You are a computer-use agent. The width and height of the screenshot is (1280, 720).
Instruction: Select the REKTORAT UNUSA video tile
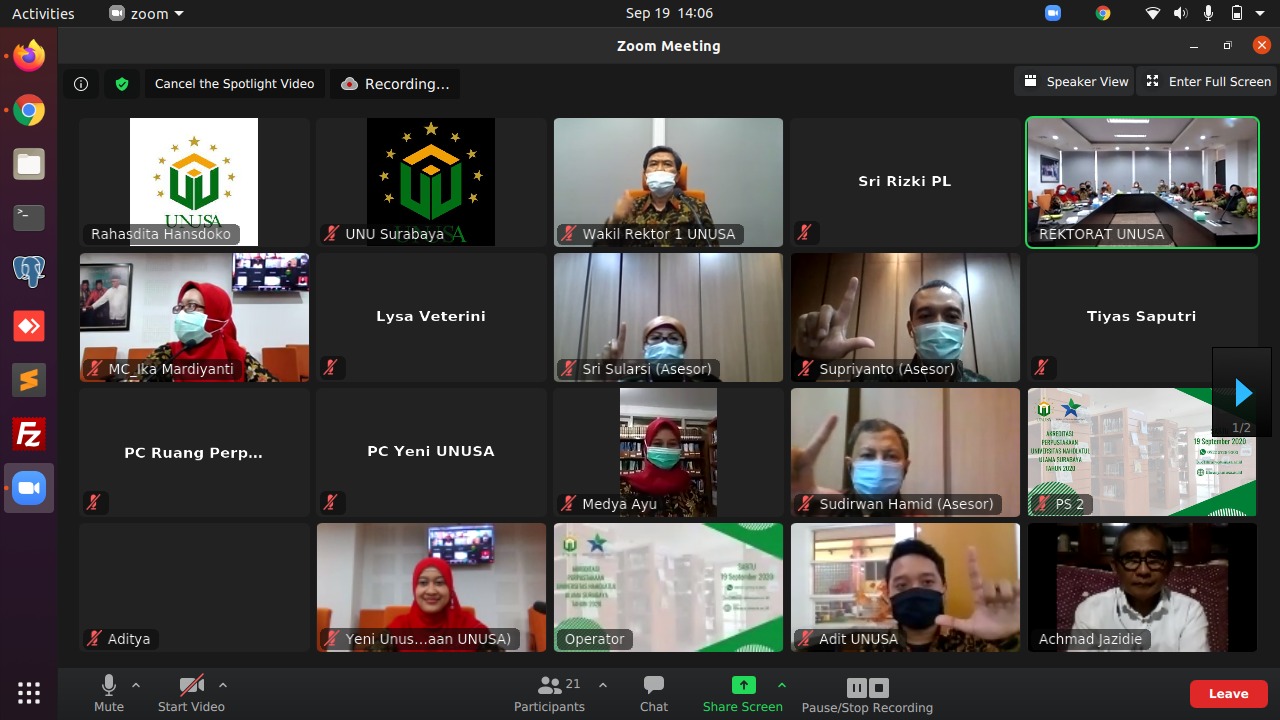pyautogui.click(x=1142, y=182)
